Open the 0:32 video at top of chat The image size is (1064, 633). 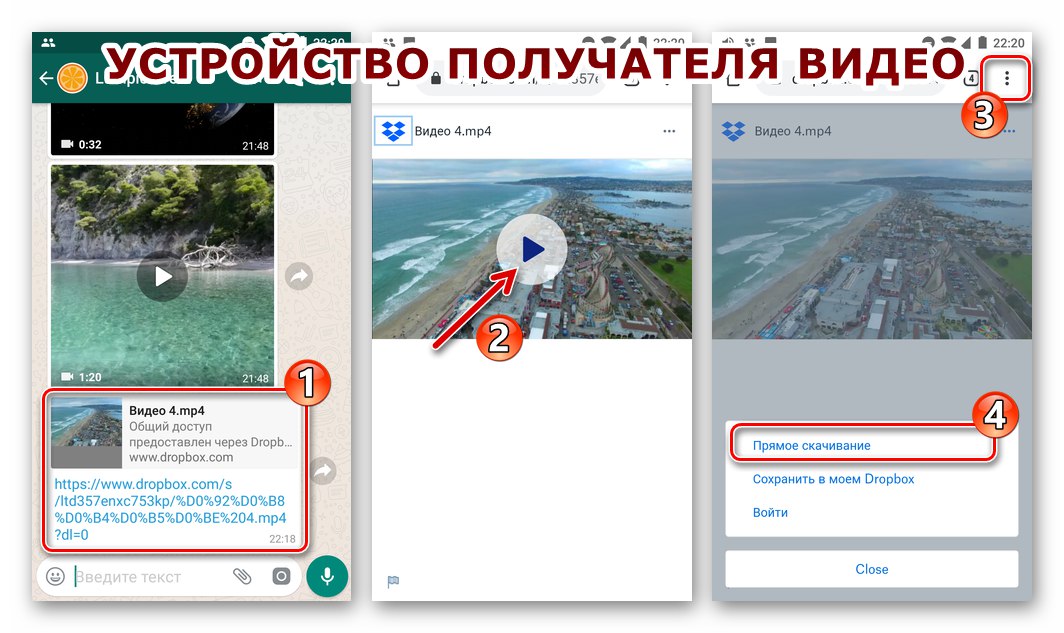tap(162, 129)
